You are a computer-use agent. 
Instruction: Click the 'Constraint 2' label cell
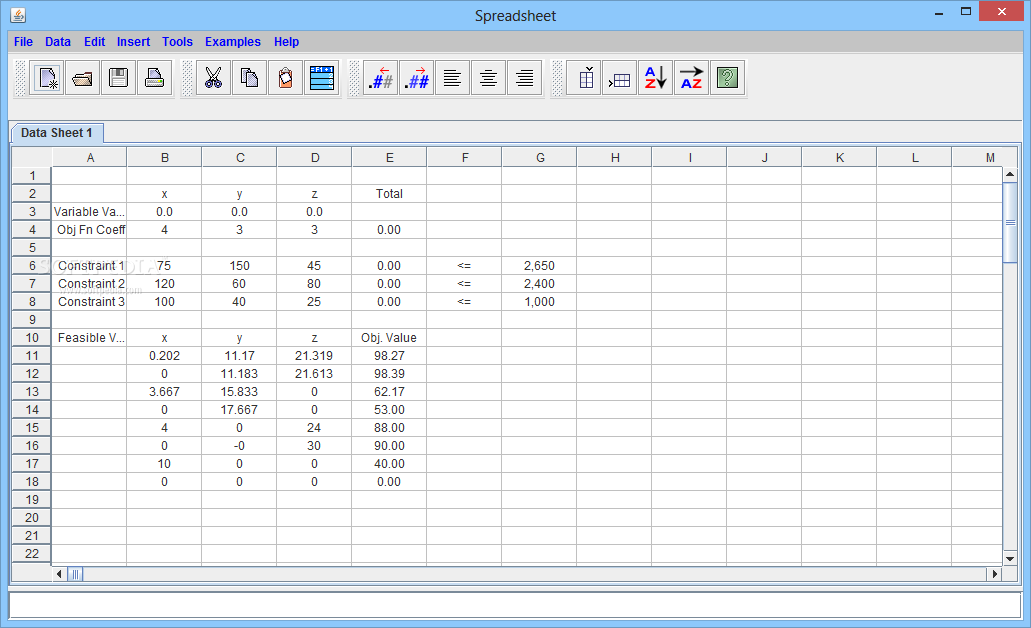coord(89,283)
